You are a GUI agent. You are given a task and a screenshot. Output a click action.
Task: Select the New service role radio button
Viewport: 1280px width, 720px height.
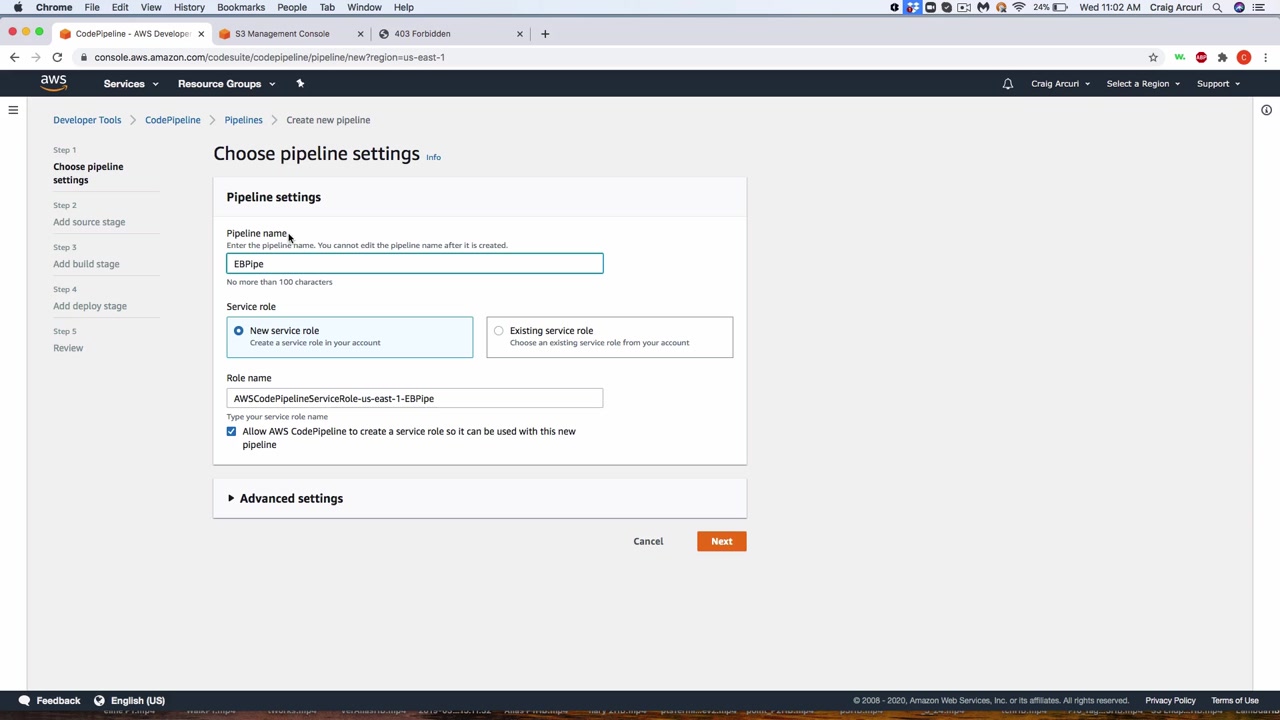click(x=238, y=331)
